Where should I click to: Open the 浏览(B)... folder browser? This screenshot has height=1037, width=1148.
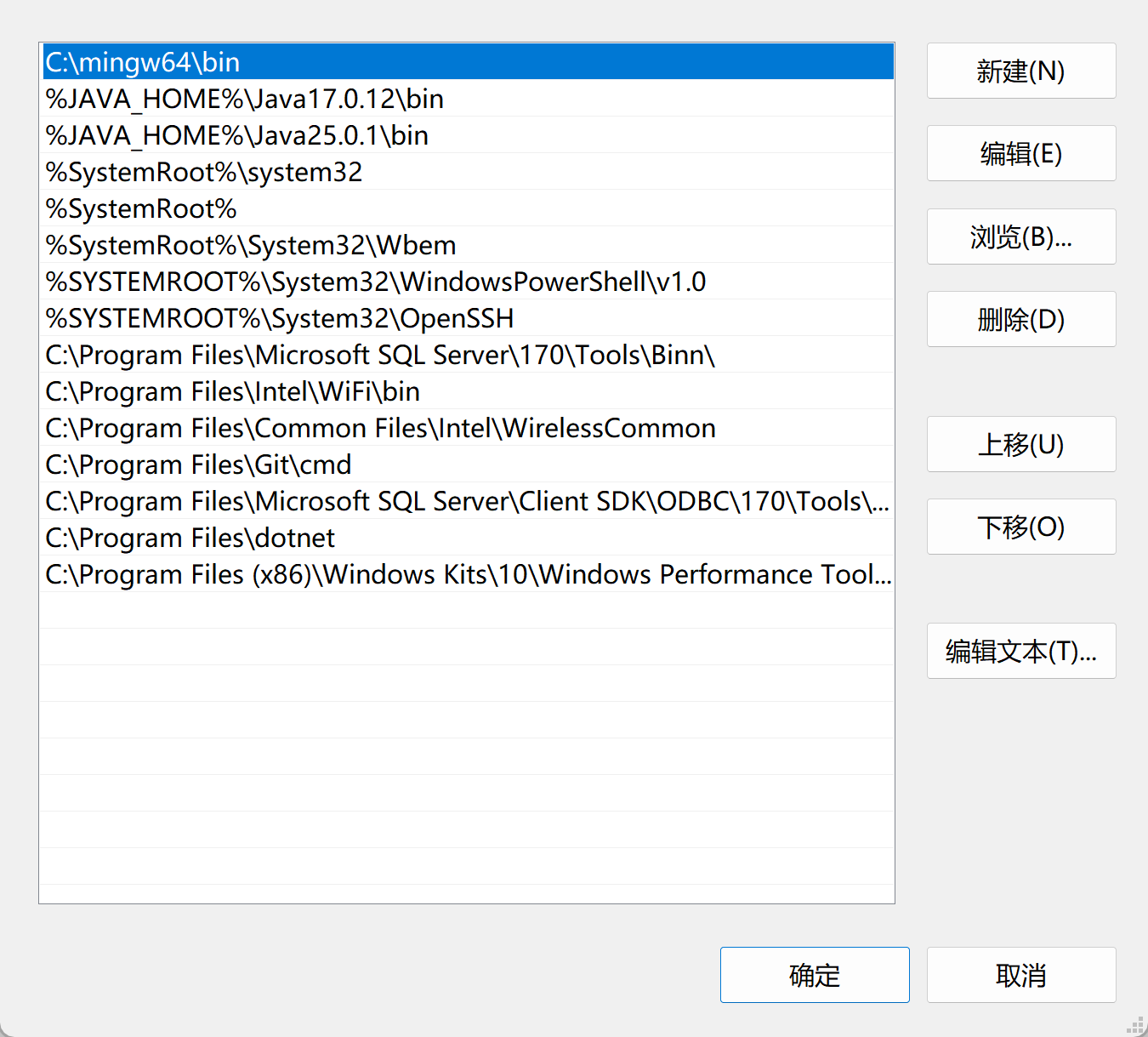coord(1021,236)
